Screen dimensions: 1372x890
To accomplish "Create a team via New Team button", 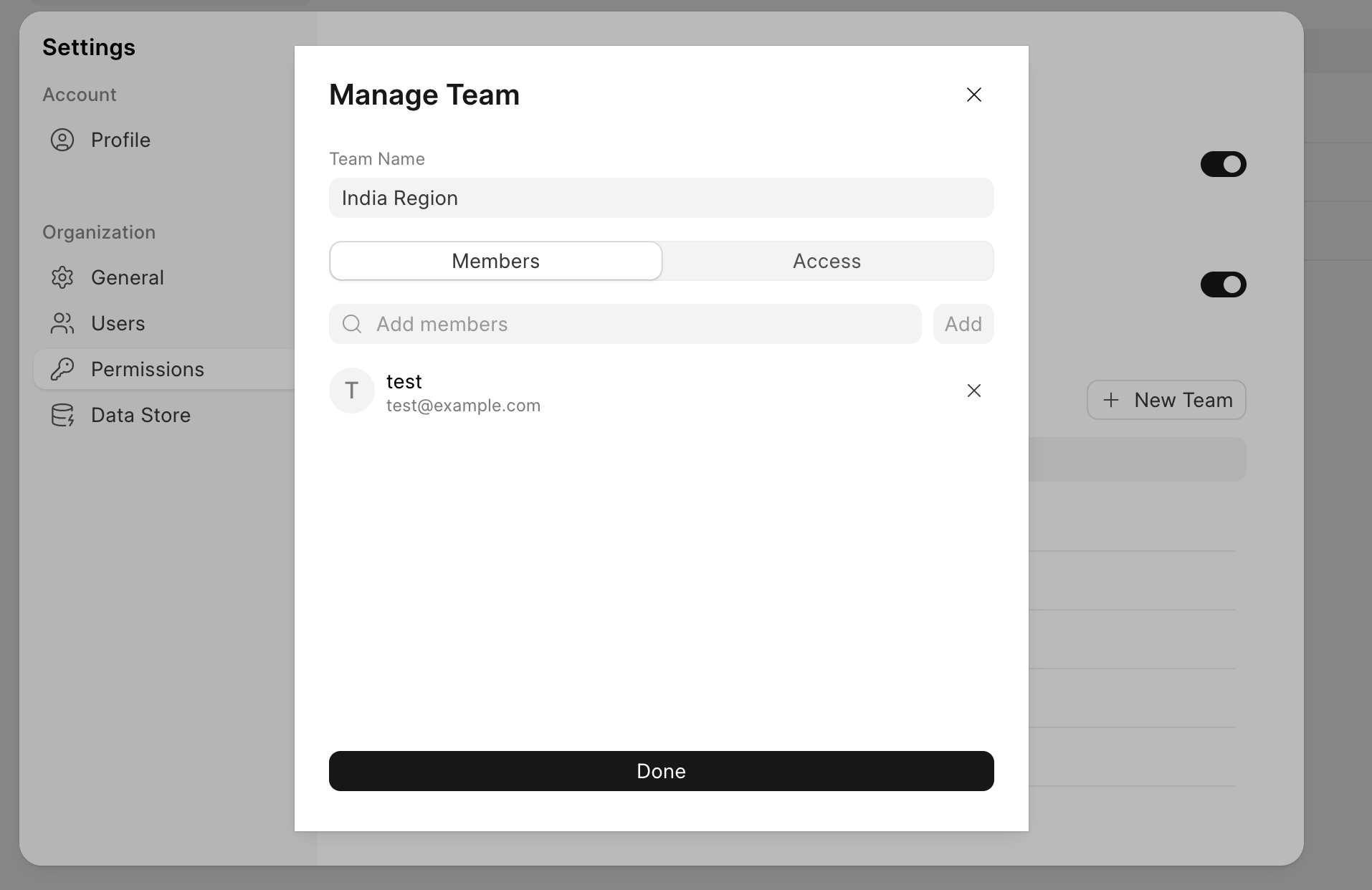I will pos(1166,400).
